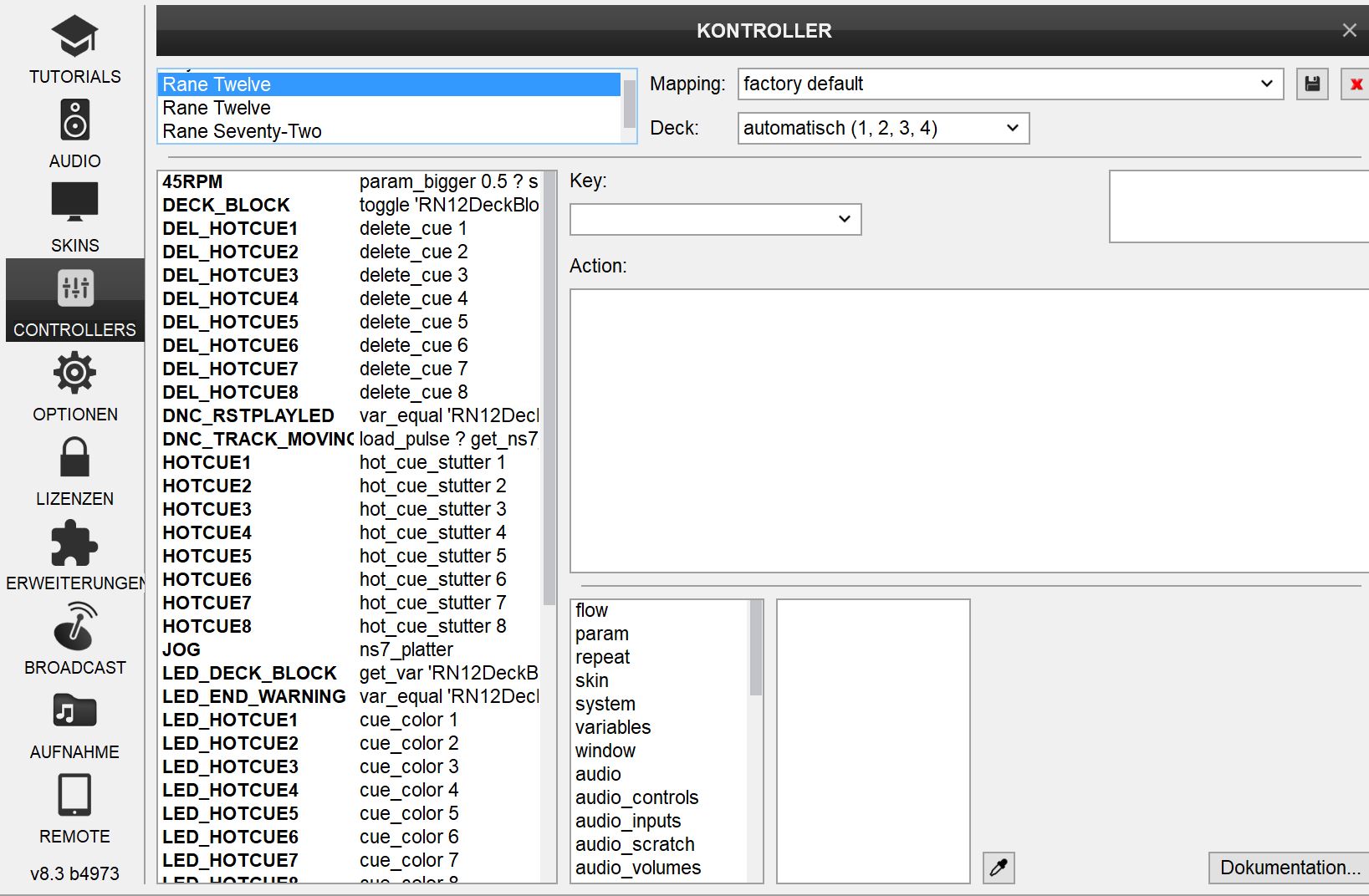Click the description box right of Key

coord(1239,206)
